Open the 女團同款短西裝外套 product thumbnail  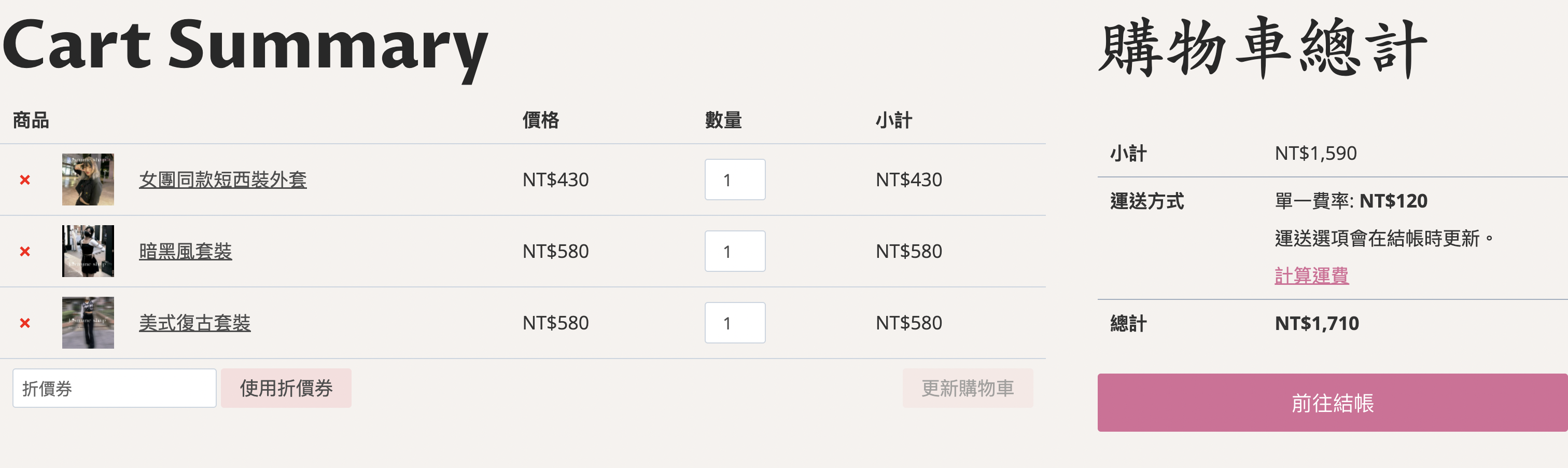[x=88, y=179]
